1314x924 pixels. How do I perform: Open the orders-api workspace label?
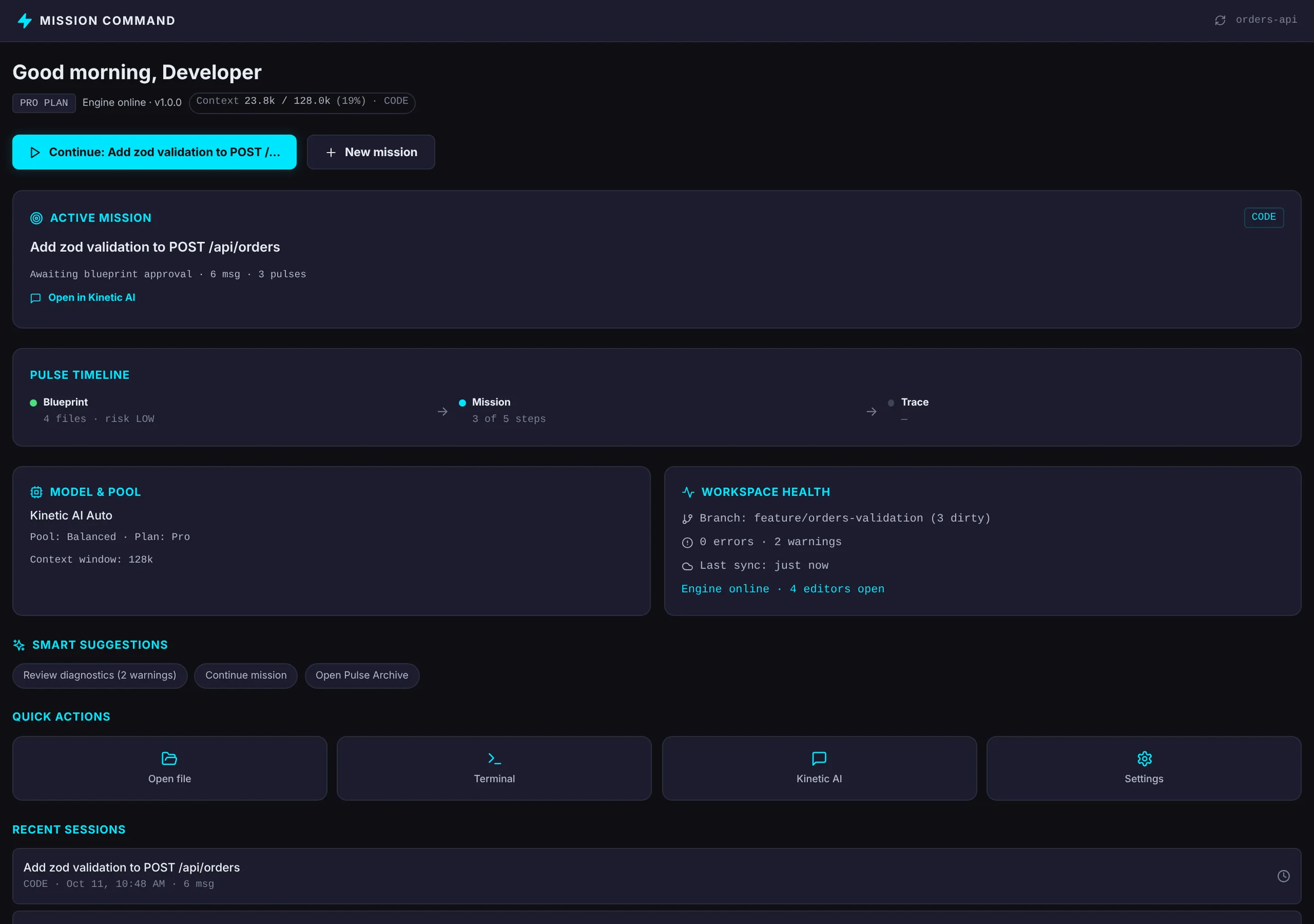coord(1266,20)
